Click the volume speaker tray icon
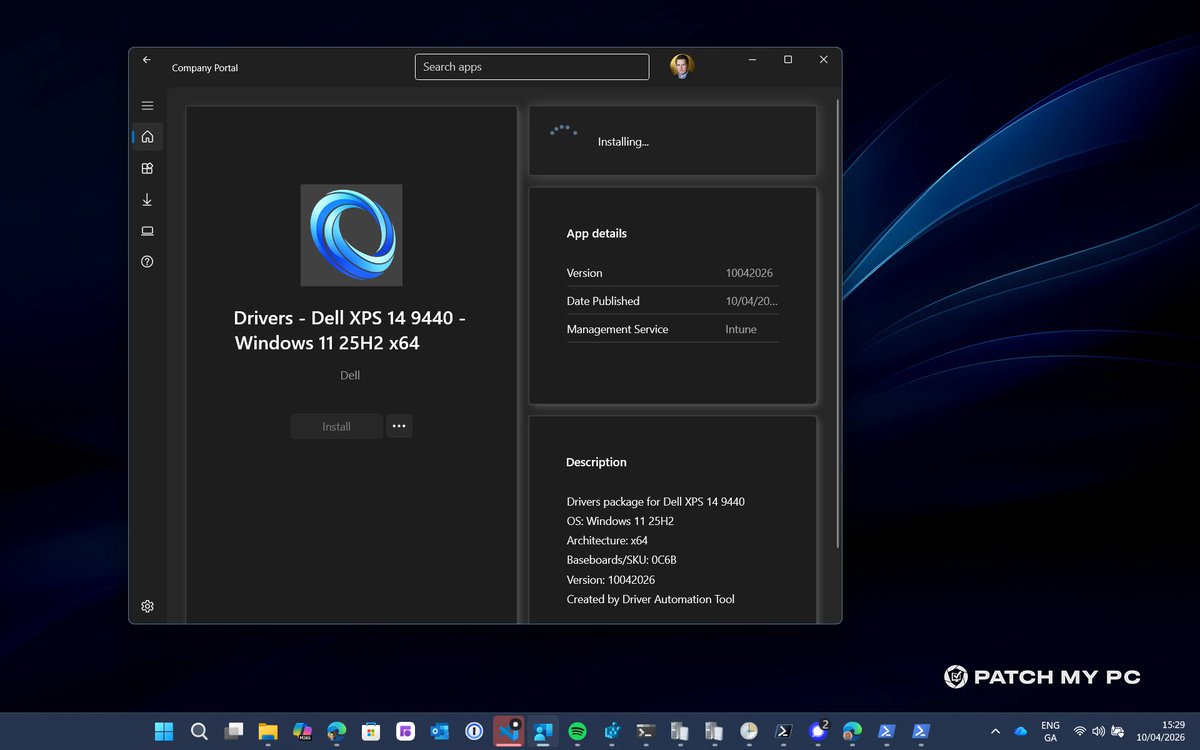Image resolution: width=1200 pixels, height=750 pixels. tap(1098, 732)
